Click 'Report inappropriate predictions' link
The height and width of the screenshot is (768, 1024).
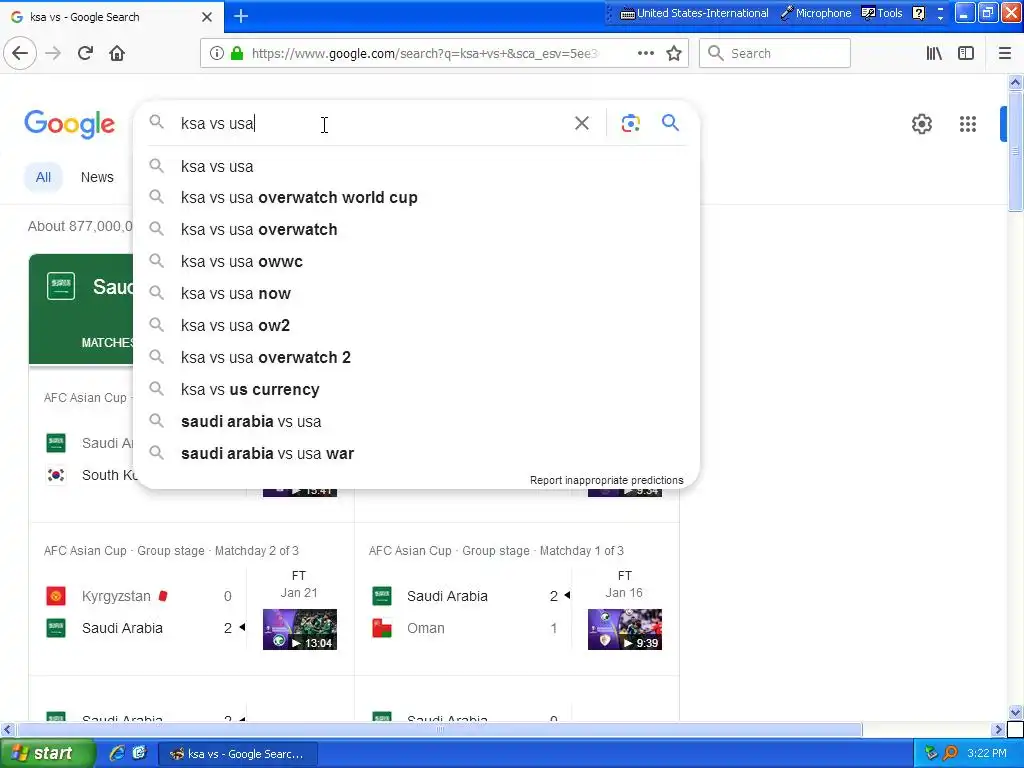tap(606, 480)
